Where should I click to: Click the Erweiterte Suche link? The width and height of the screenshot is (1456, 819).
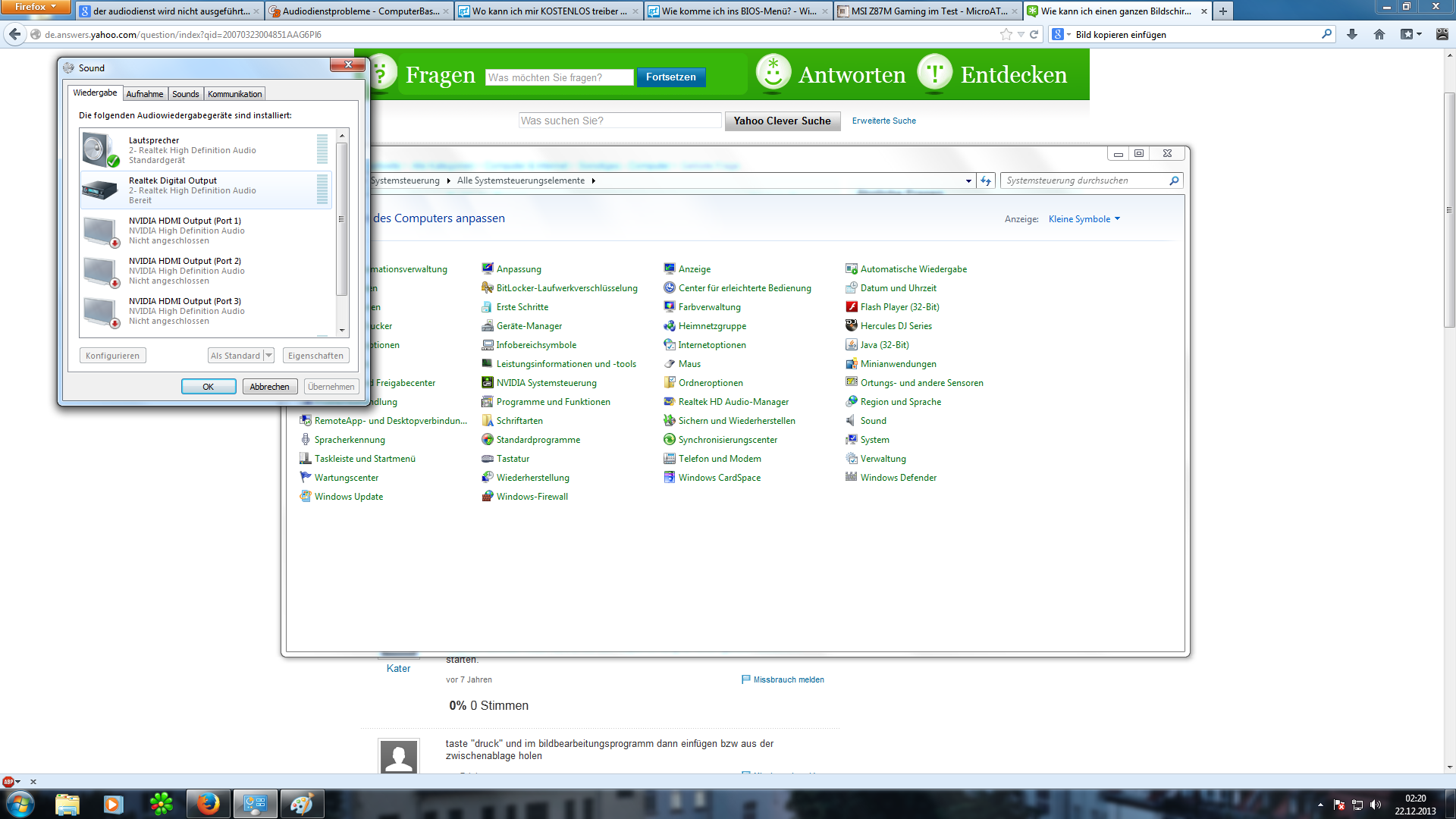pos(883,121)
